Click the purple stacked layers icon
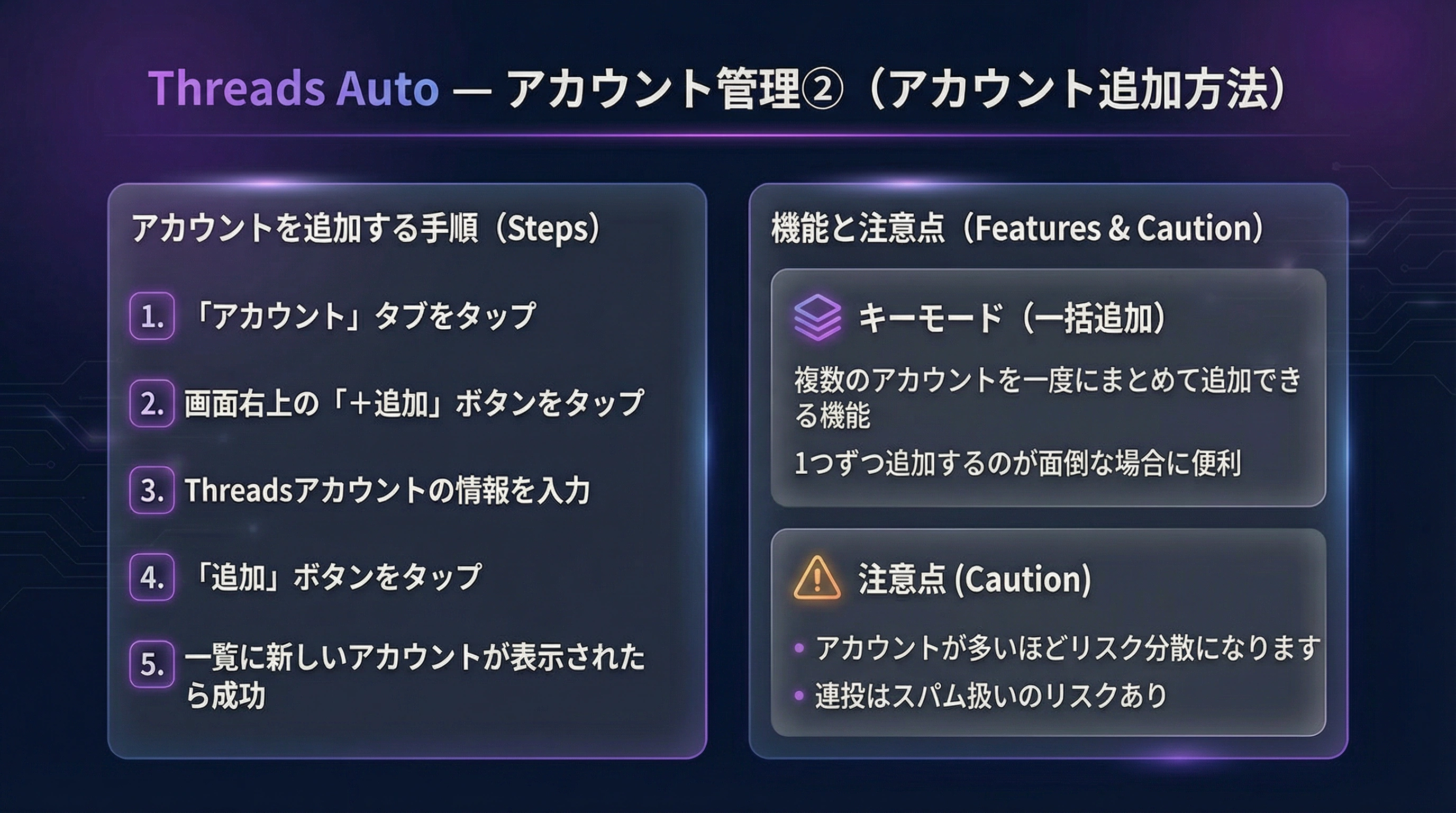This screenshot has width=1456, height=813. tap(817, 317)
